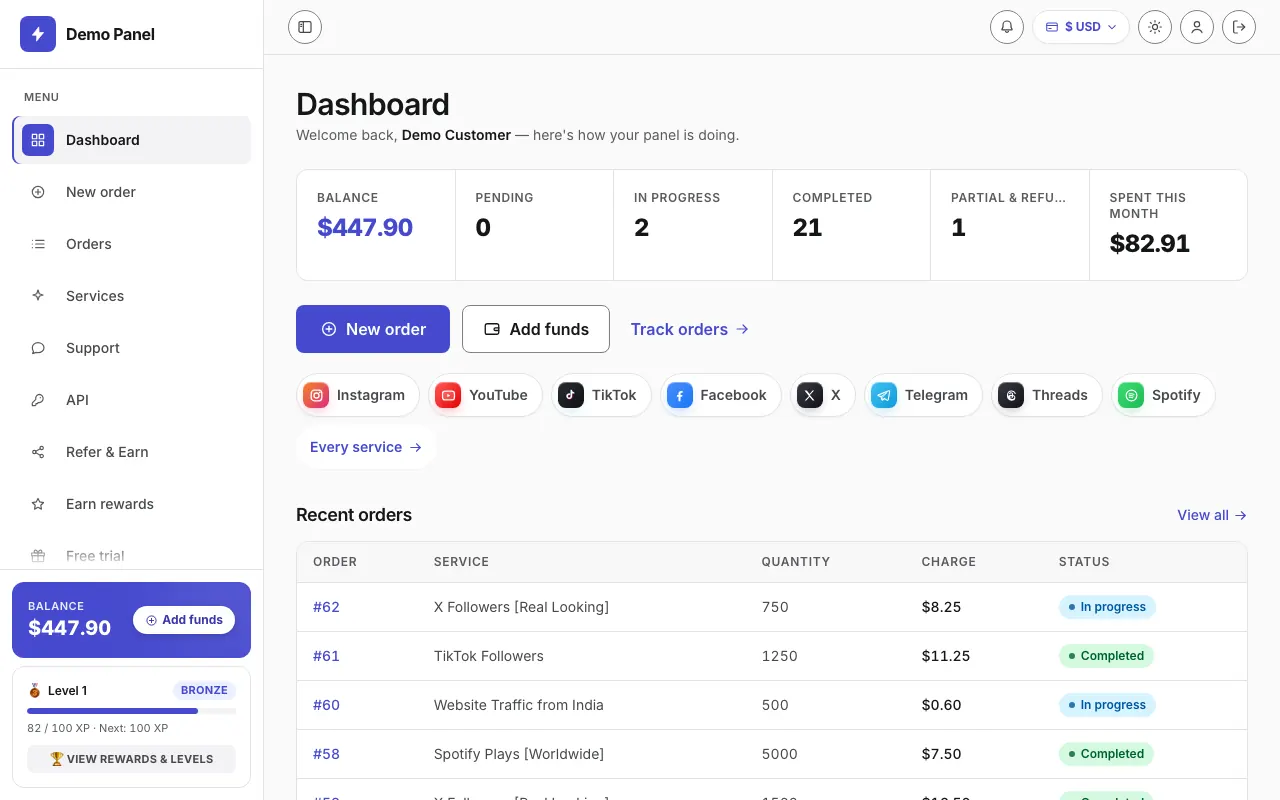The width and height of the screenshot is (1280, 800).
Task: Select the Threads service chip
Action: coord(1047,395)
